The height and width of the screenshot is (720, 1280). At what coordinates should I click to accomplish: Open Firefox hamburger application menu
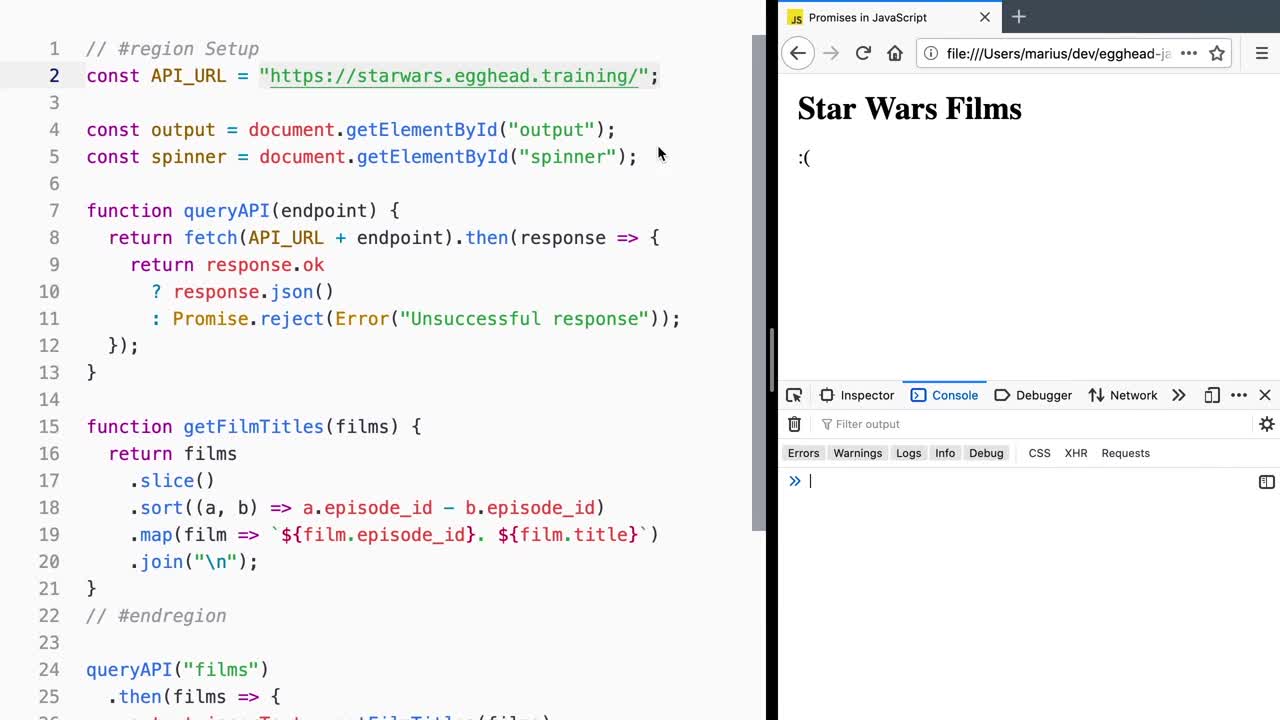tap(1262, 53)
